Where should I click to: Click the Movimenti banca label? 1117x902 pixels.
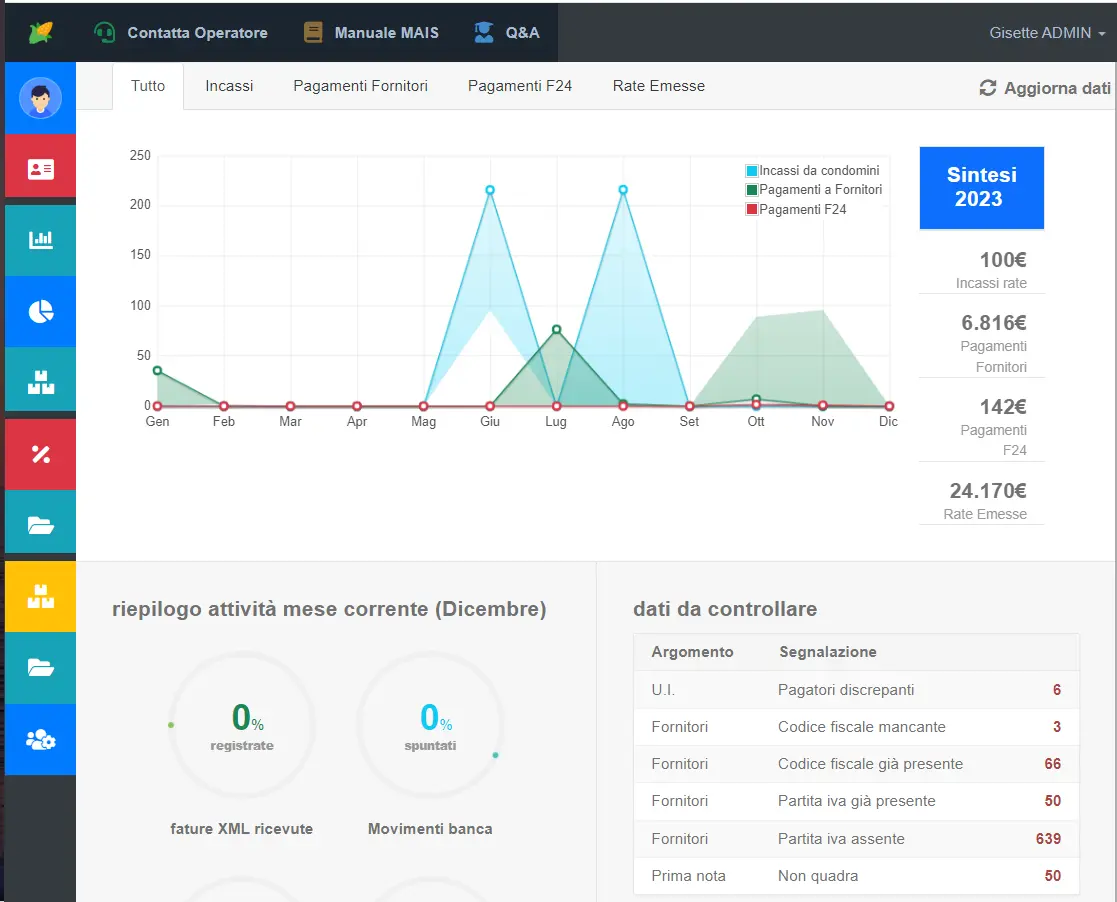pyautogui.click(x=430, y=829)
